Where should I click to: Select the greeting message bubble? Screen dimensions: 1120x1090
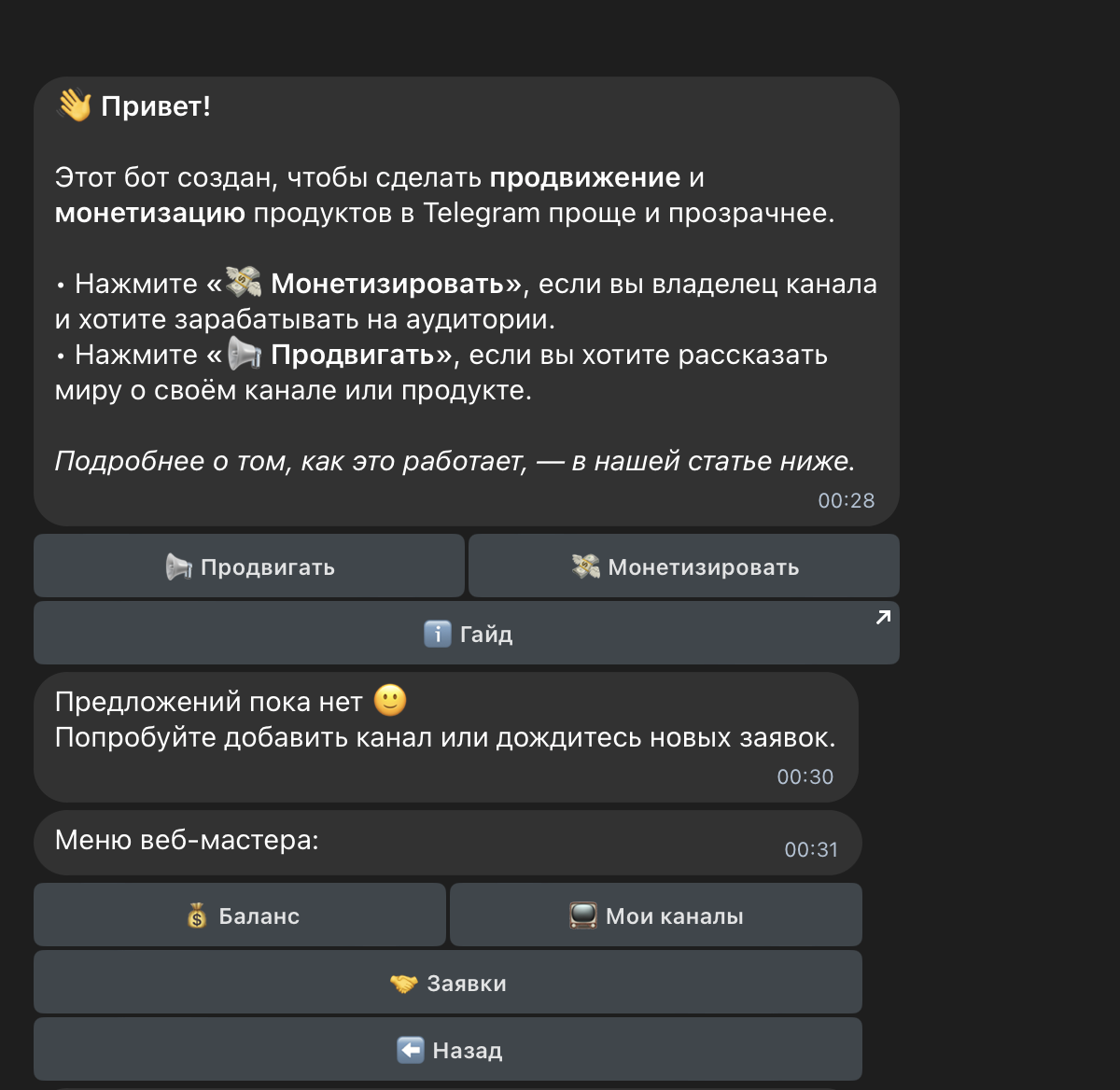point(465,299)
